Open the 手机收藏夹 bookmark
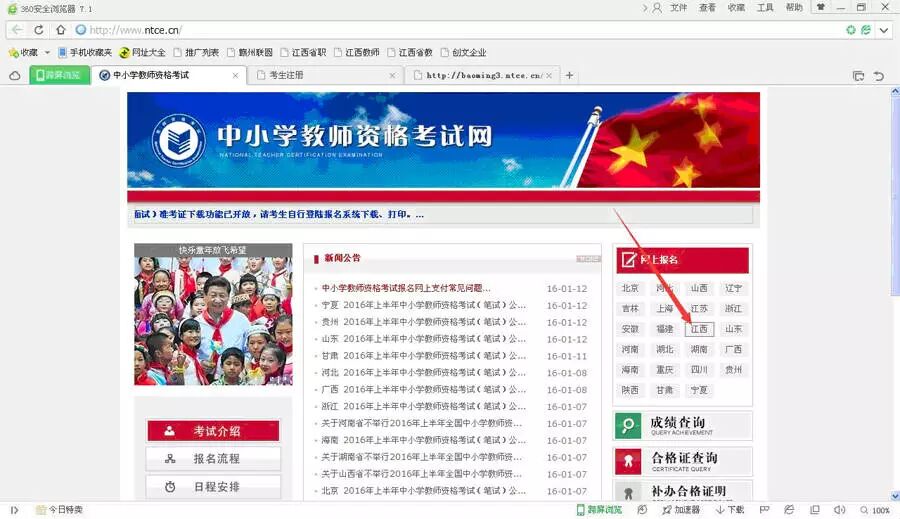Image resolution: width=900 pixels, height=519 pixels. [x=85, y=52]
